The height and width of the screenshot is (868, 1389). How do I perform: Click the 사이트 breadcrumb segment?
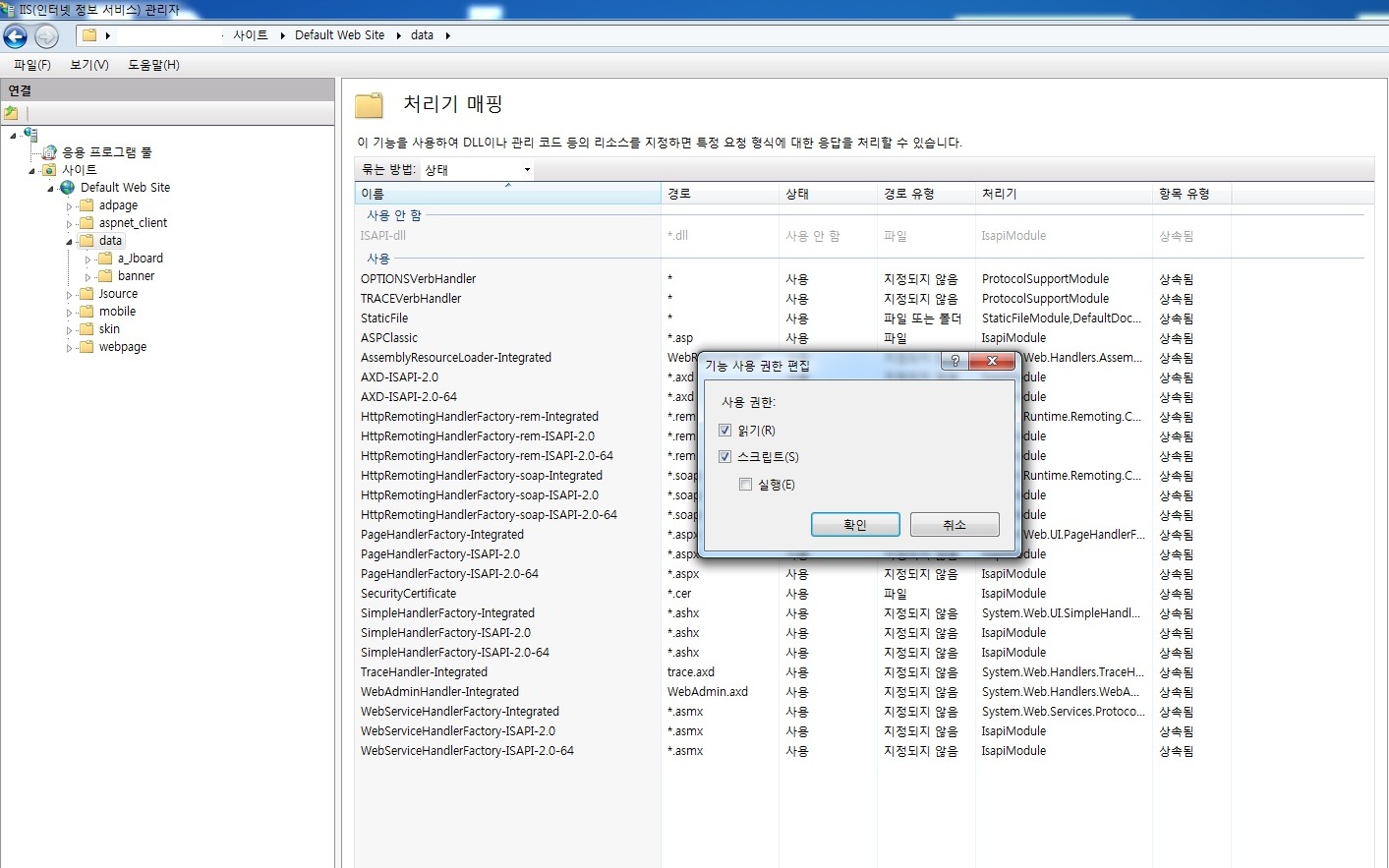pyautogui.click(x=251, y=35)
